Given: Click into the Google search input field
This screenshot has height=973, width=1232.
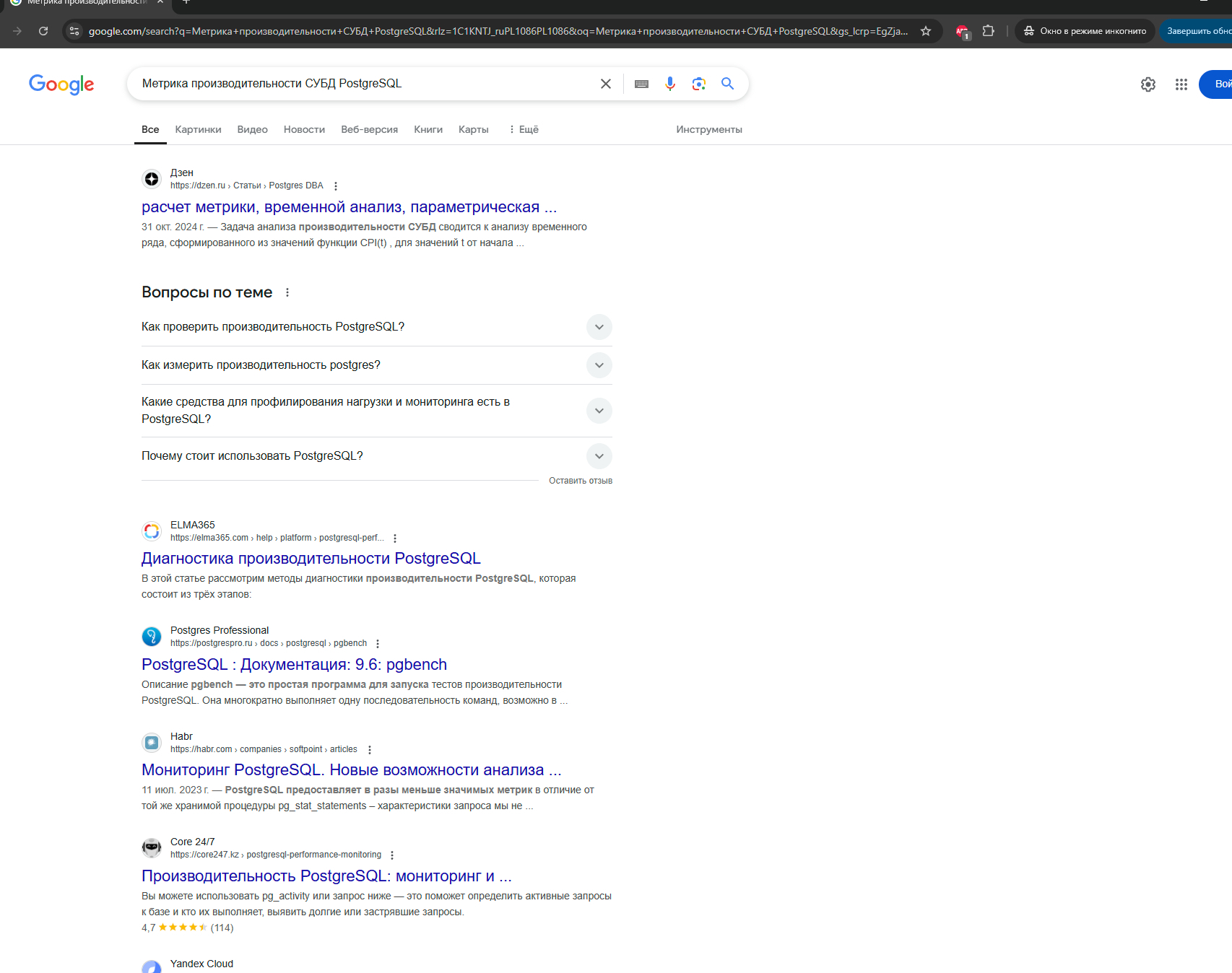Looking at the screenshot, I should [x=361, y=84].
